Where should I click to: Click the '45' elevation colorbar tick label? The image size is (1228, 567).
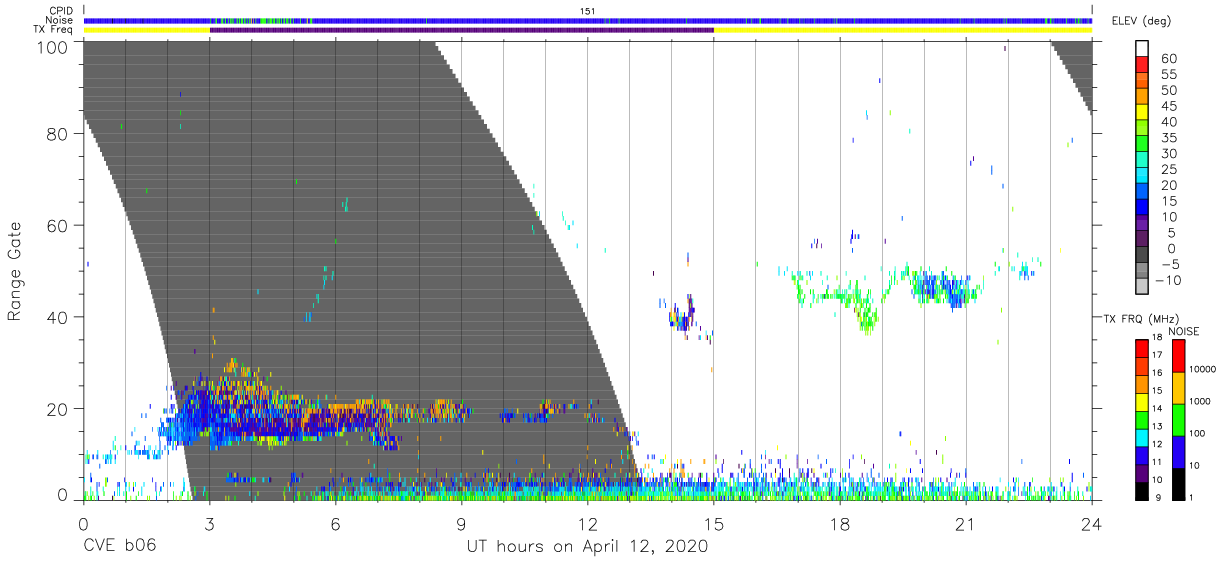(1169, 107)
